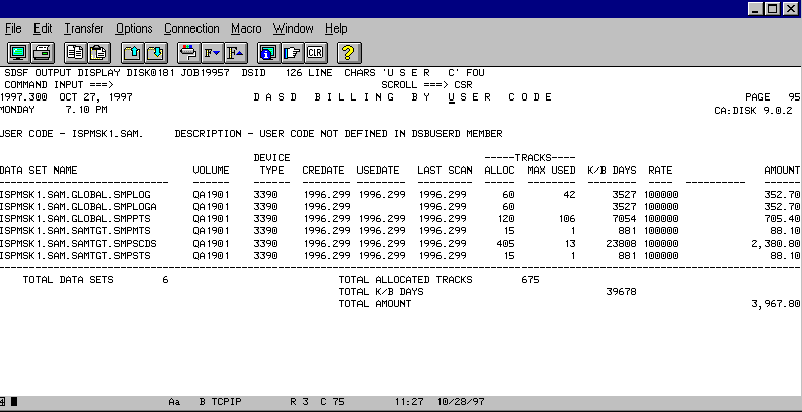The width and height of the screenshot is (802, 412).
Task: Click the copy pages toolbar icon
Action: [75, 53]
